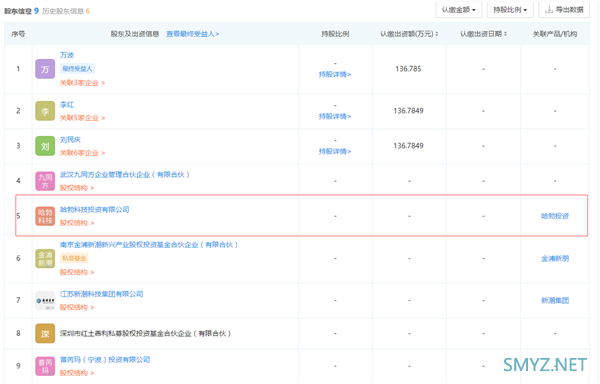Screen dimensions: 600x384
Task: Select 136.7849 amount in 李红's row
Action: (408, 111)
